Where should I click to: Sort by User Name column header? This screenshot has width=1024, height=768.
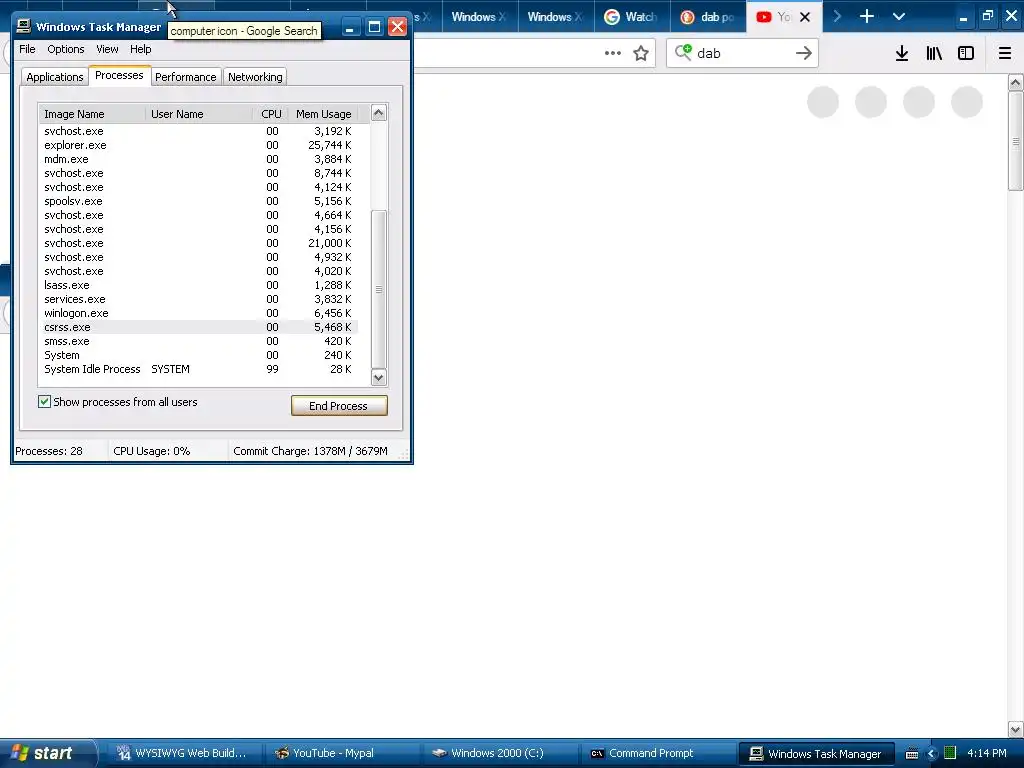point(199,114)
